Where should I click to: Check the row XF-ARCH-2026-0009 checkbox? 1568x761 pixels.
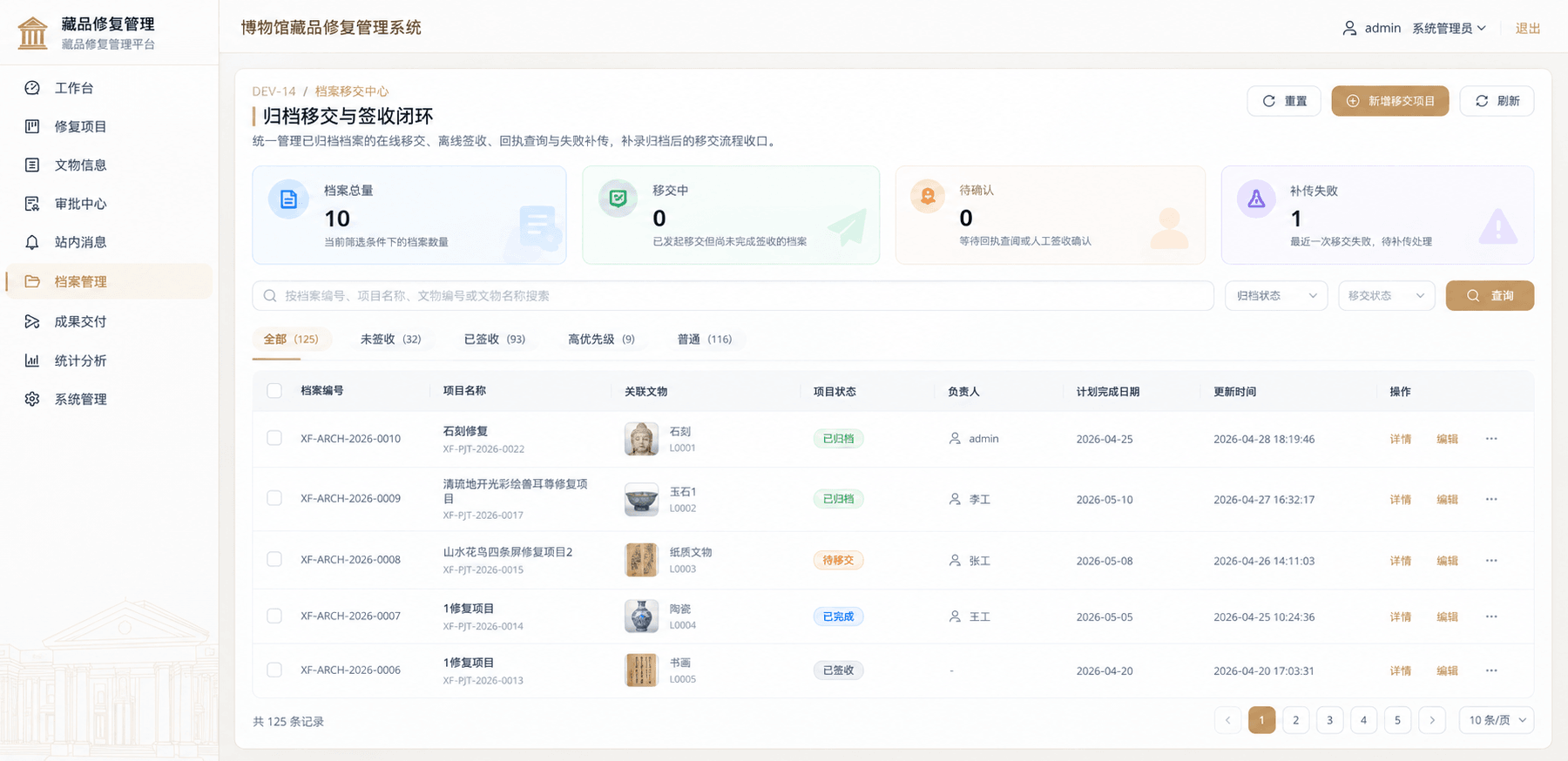(274, 498)
